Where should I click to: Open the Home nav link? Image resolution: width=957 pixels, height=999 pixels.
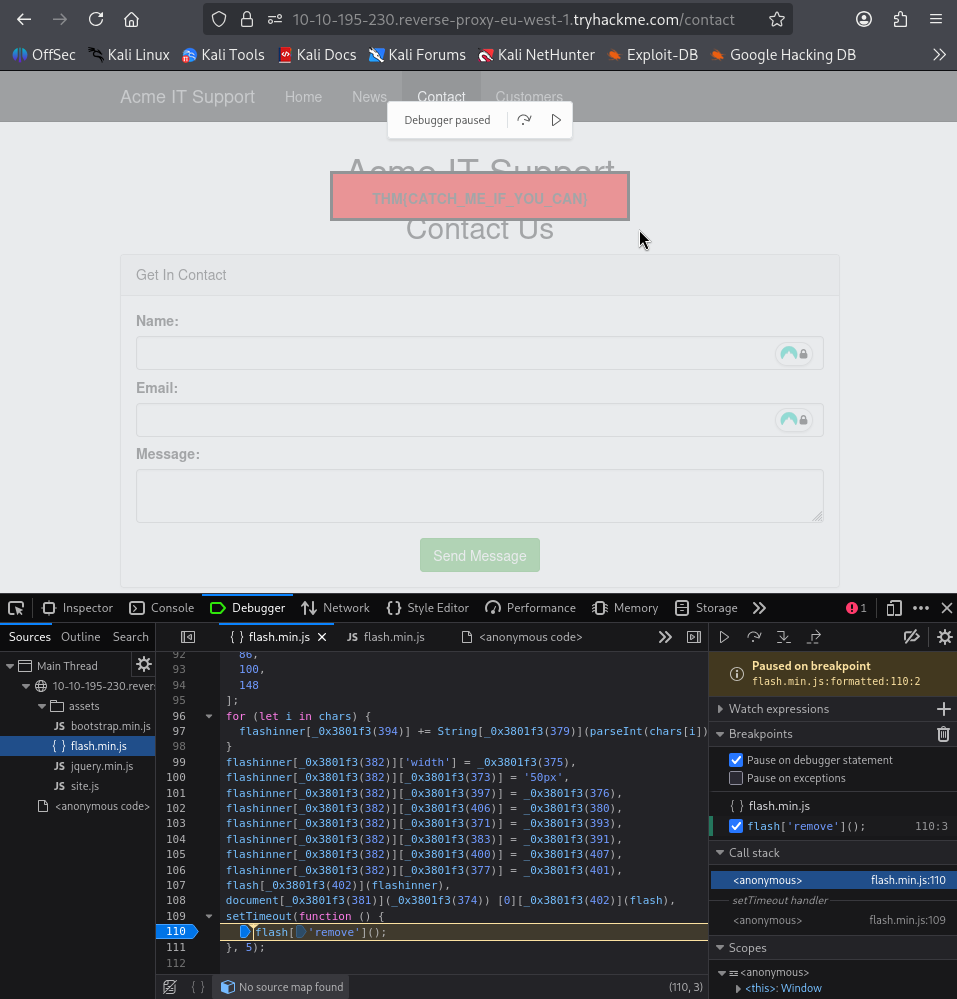pyautogui.click(x=303, y=97)
